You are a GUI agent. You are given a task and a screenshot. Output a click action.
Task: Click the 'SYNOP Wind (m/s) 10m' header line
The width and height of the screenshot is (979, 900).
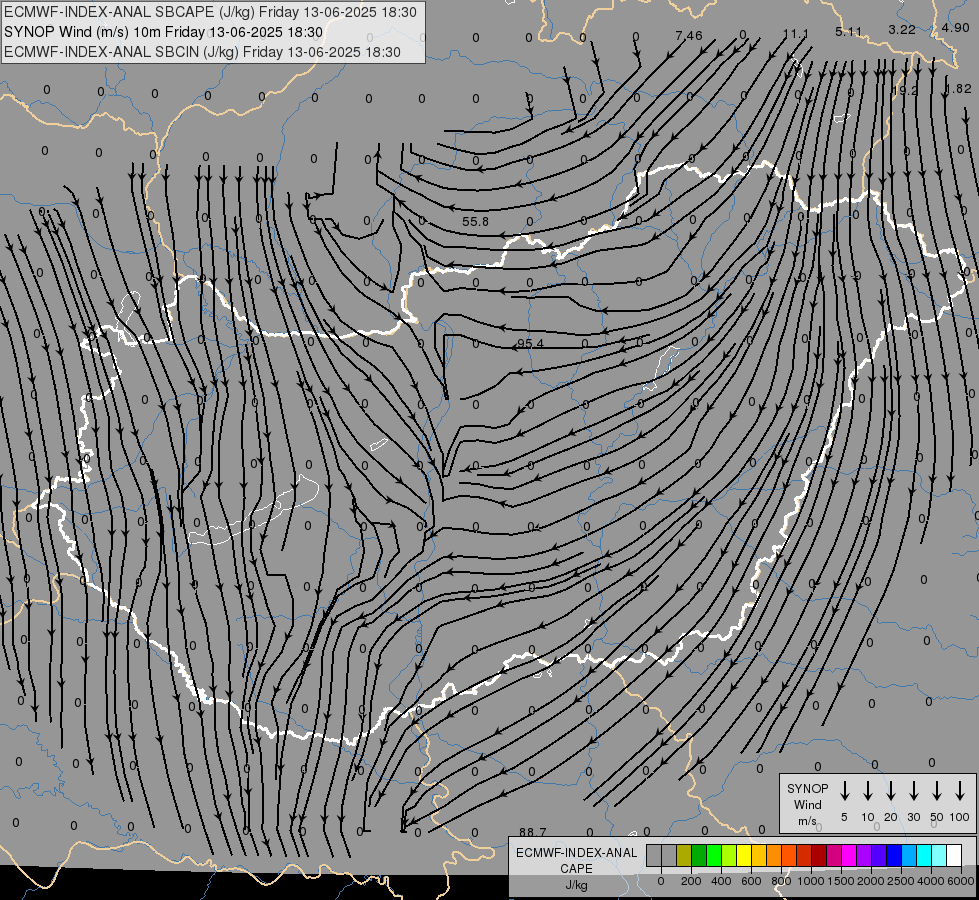coord(164,32)
